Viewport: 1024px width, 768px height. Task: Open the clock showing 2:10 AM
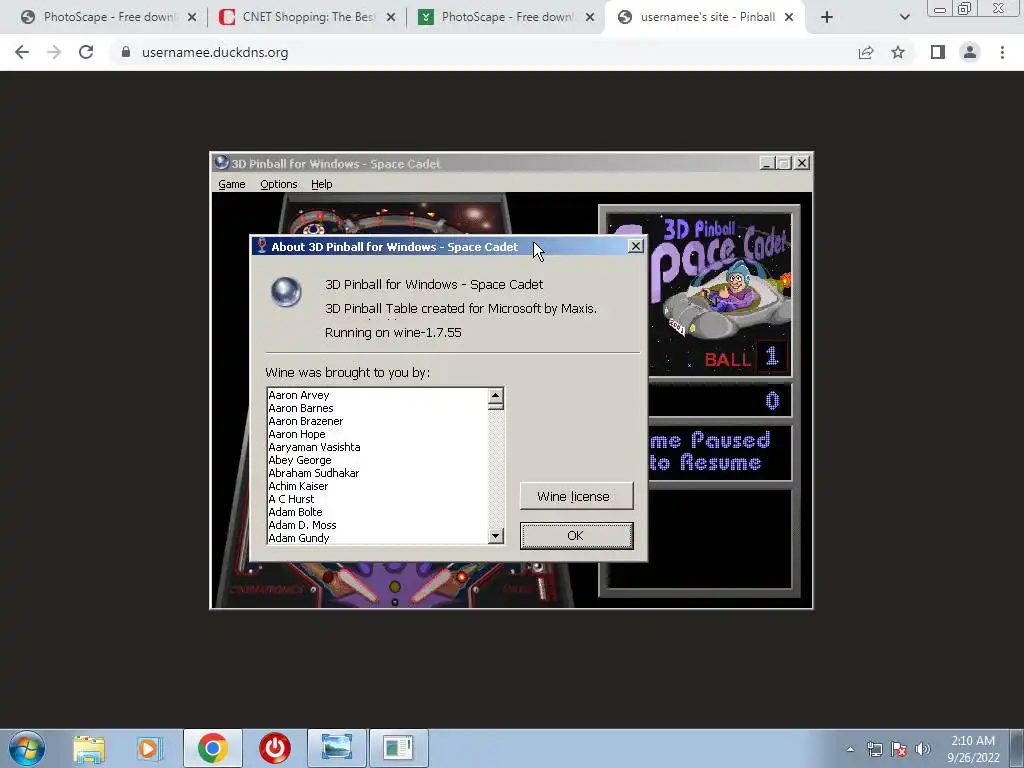[x=973, y=749]
